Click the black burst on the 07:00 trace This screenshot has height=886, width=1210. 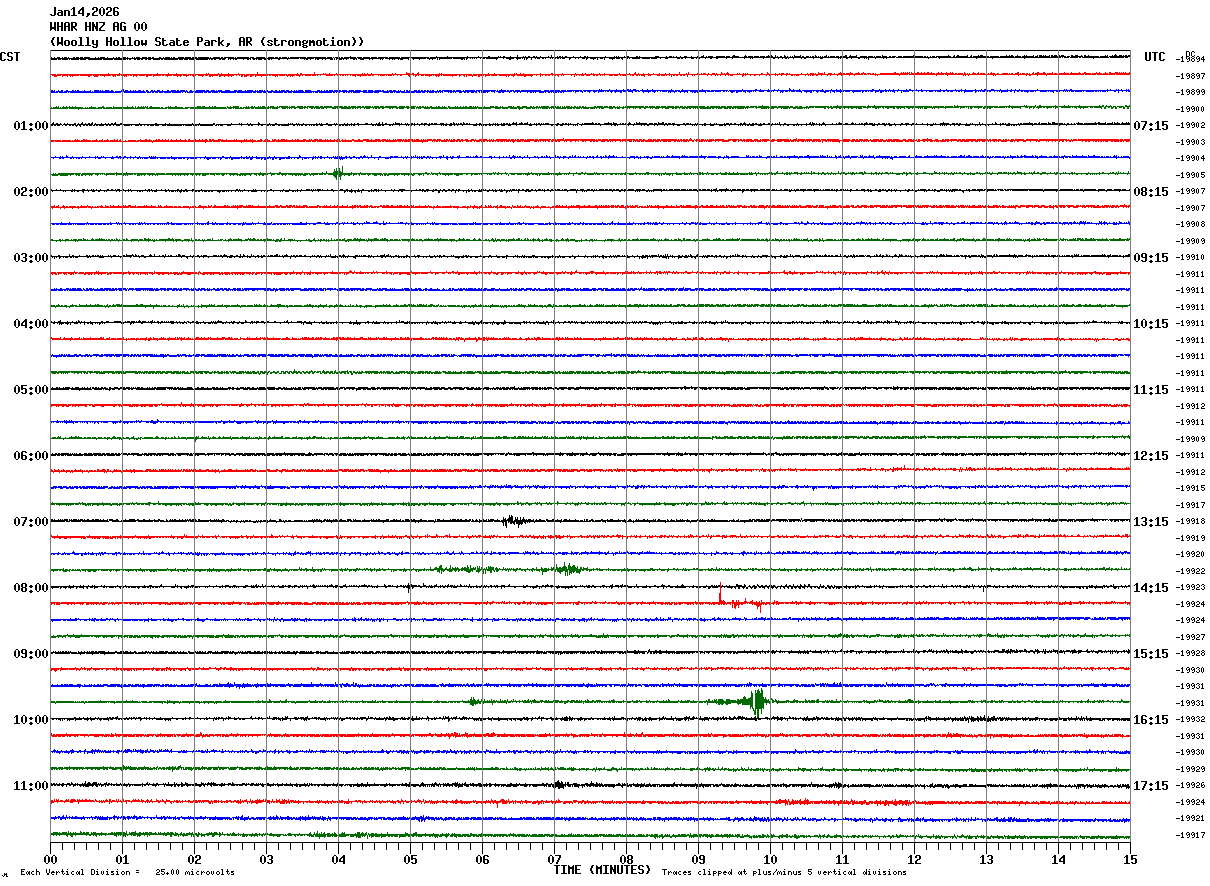point(514,520)
